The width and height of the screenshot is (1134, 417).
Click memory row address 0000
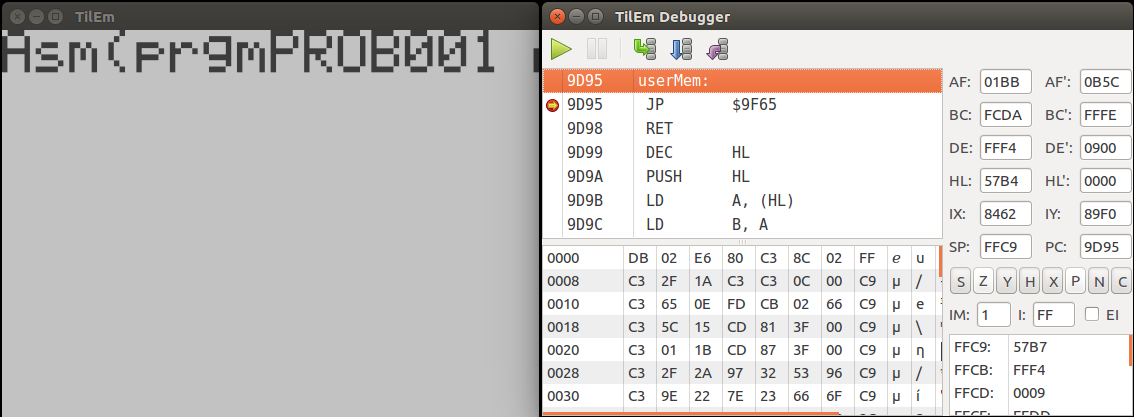click(563, 259)
